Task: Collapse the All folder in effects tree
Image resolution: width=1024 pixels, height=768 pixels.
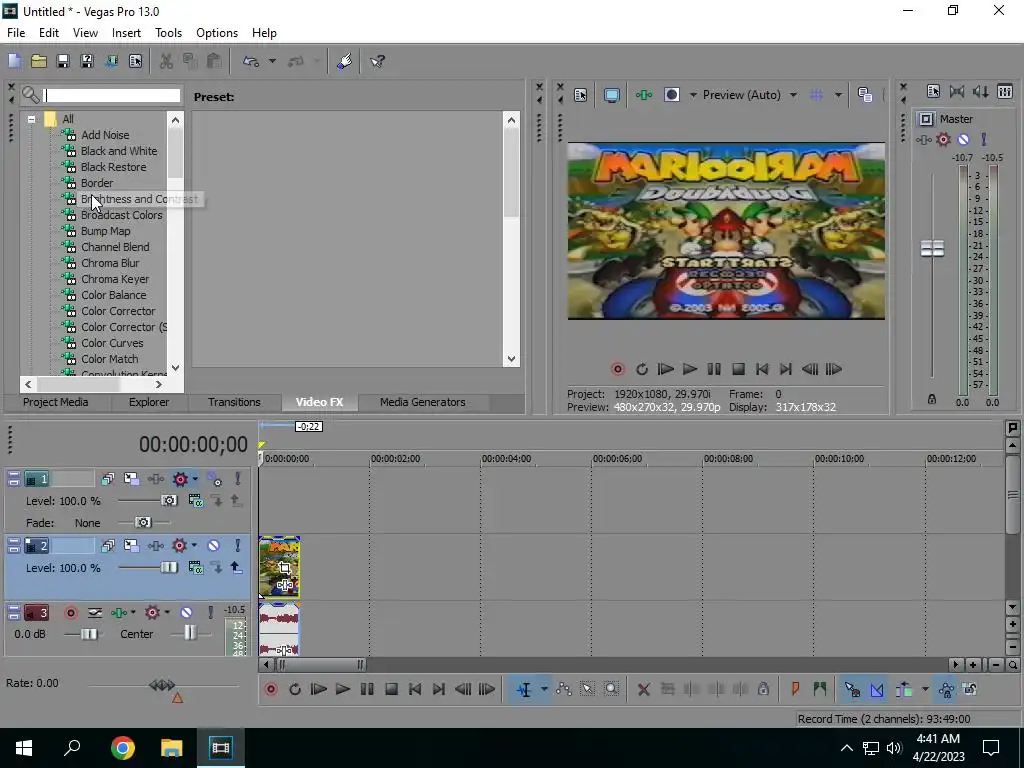Action: [31, 120]
